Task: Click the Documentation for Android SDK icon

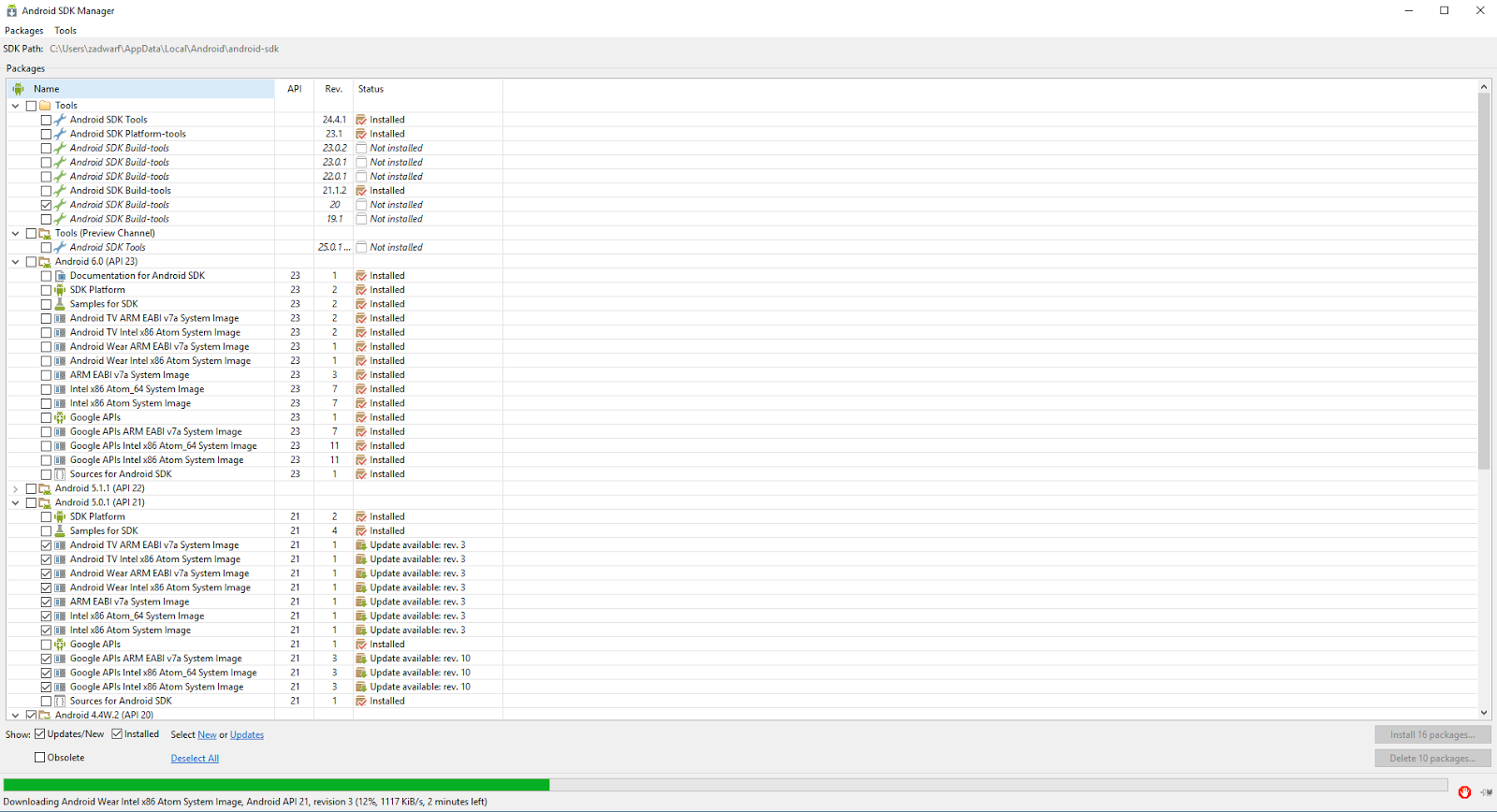Action: (60, 276)
